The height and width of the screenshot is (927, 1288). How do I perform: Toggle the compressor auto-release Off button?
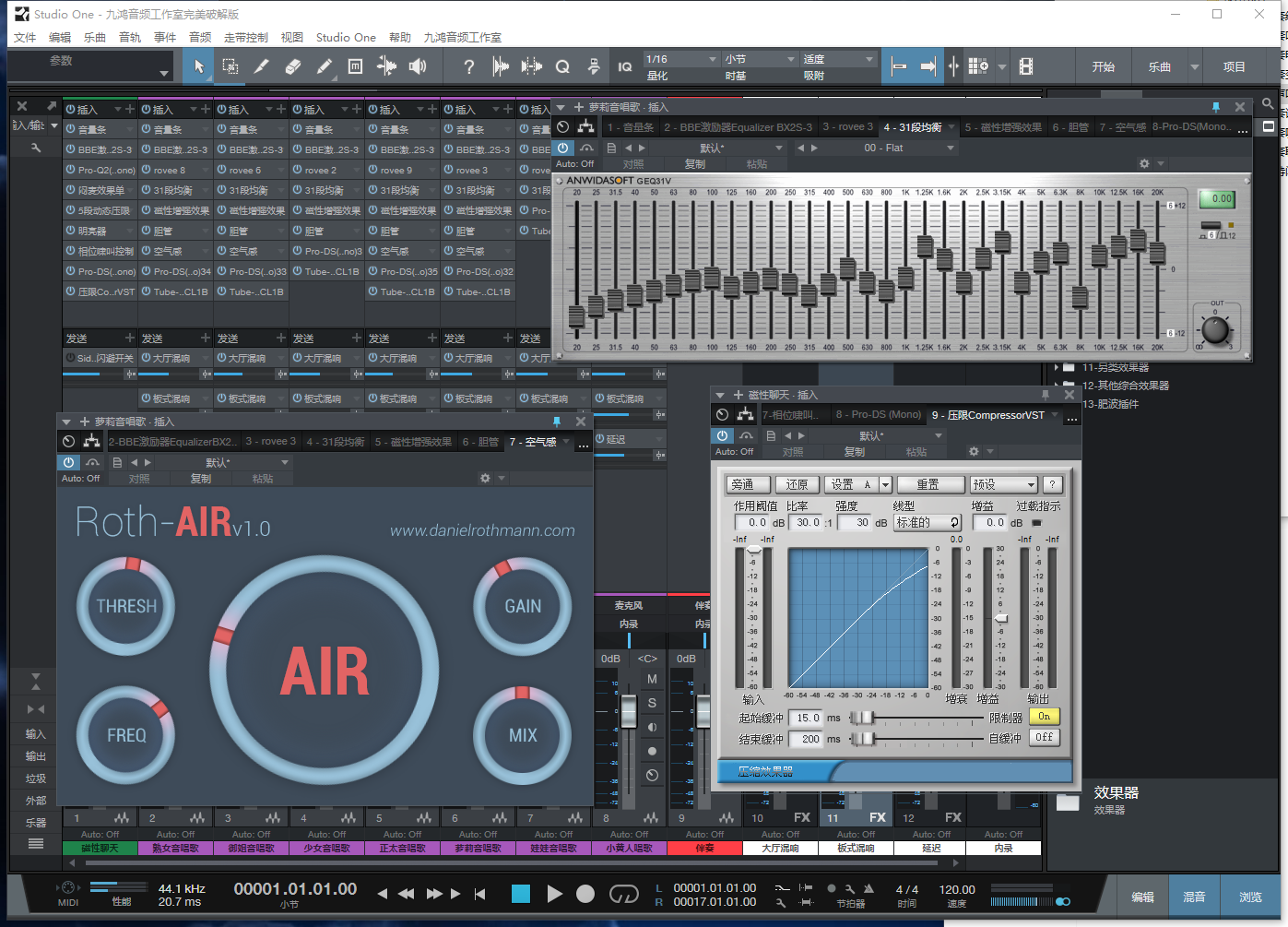click(1044, 738)
